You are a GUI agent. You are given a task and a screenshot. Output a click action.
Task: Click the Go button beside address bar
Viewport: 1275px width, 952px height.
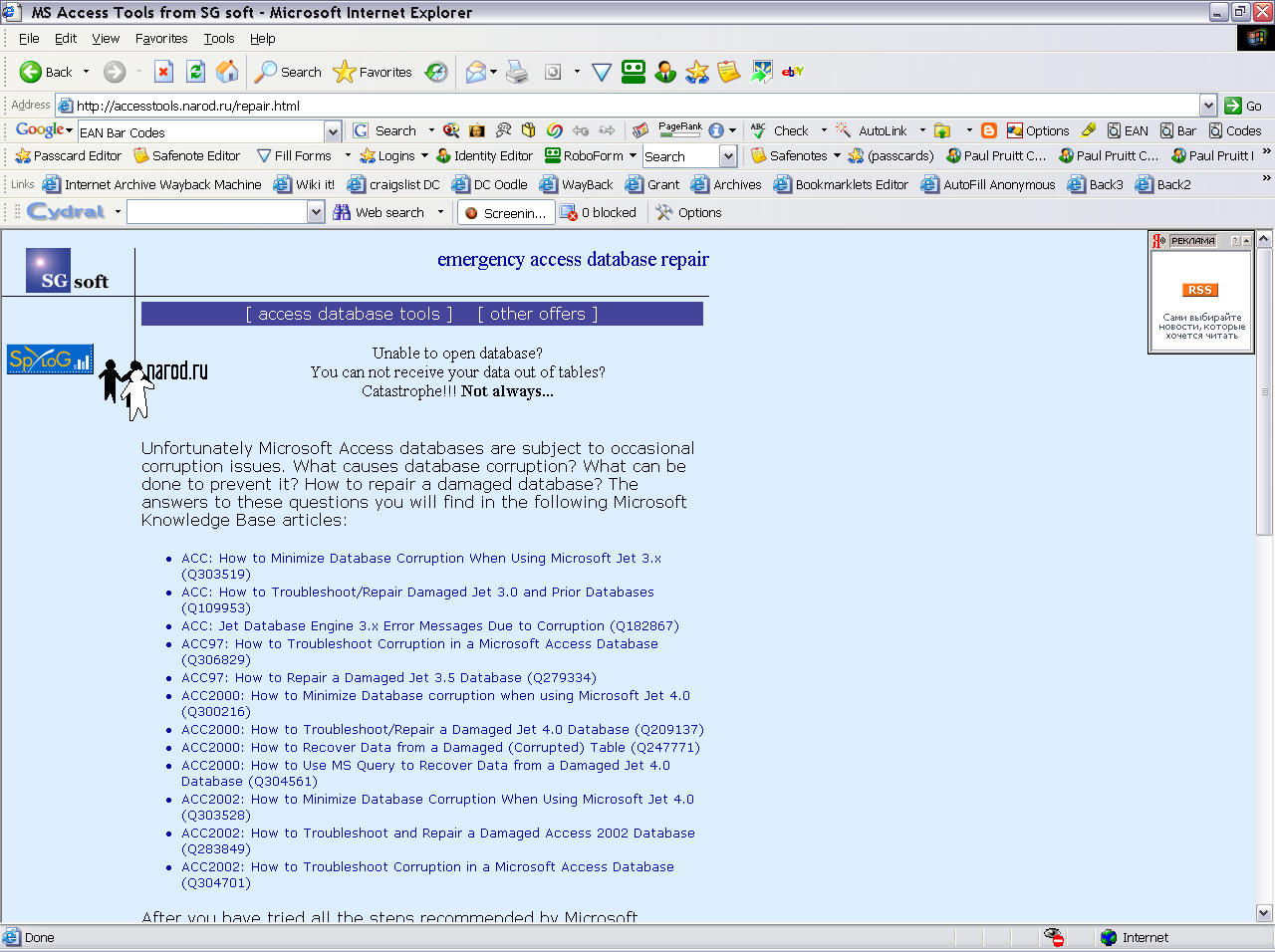pyautogui.click(x=1243, y=106)
